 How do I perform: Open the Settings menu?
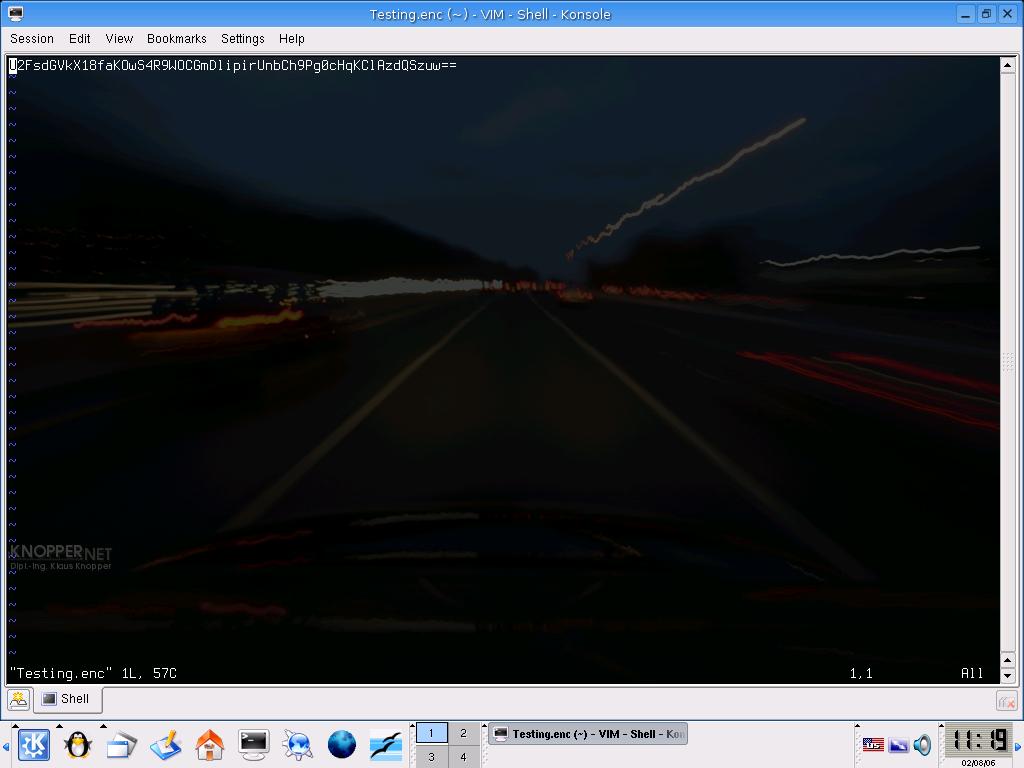(242, 39)
